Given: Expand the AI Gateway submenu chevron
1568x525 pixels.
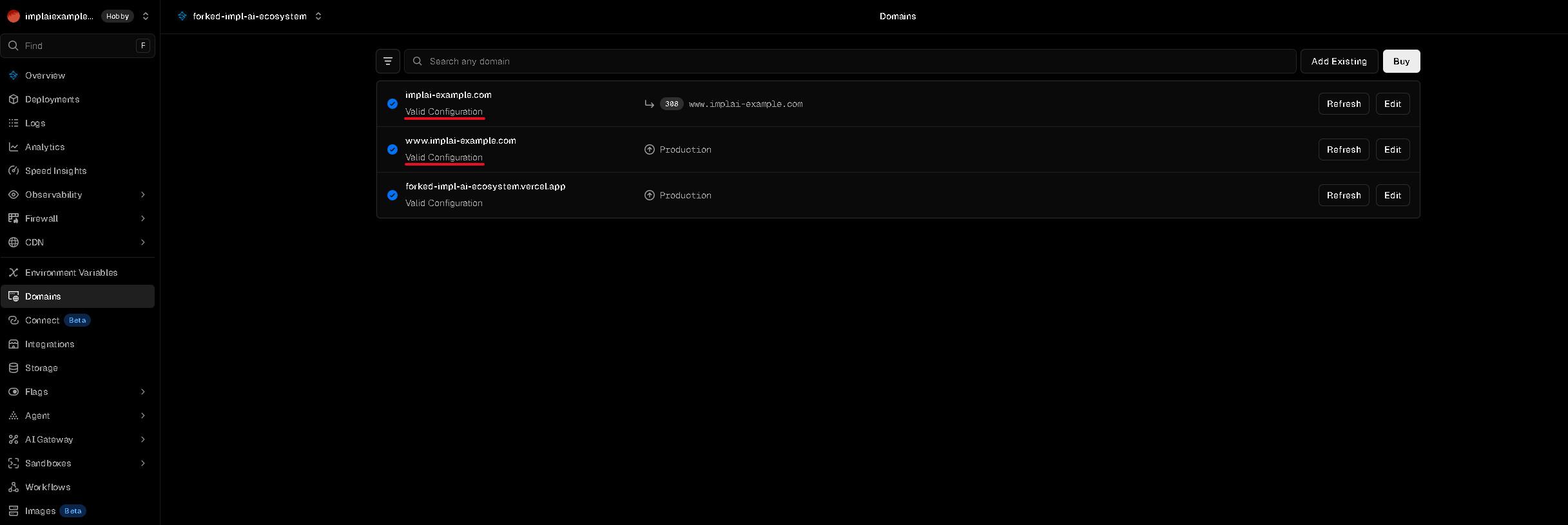Looking at the screenshot, I should pos(143,439).
